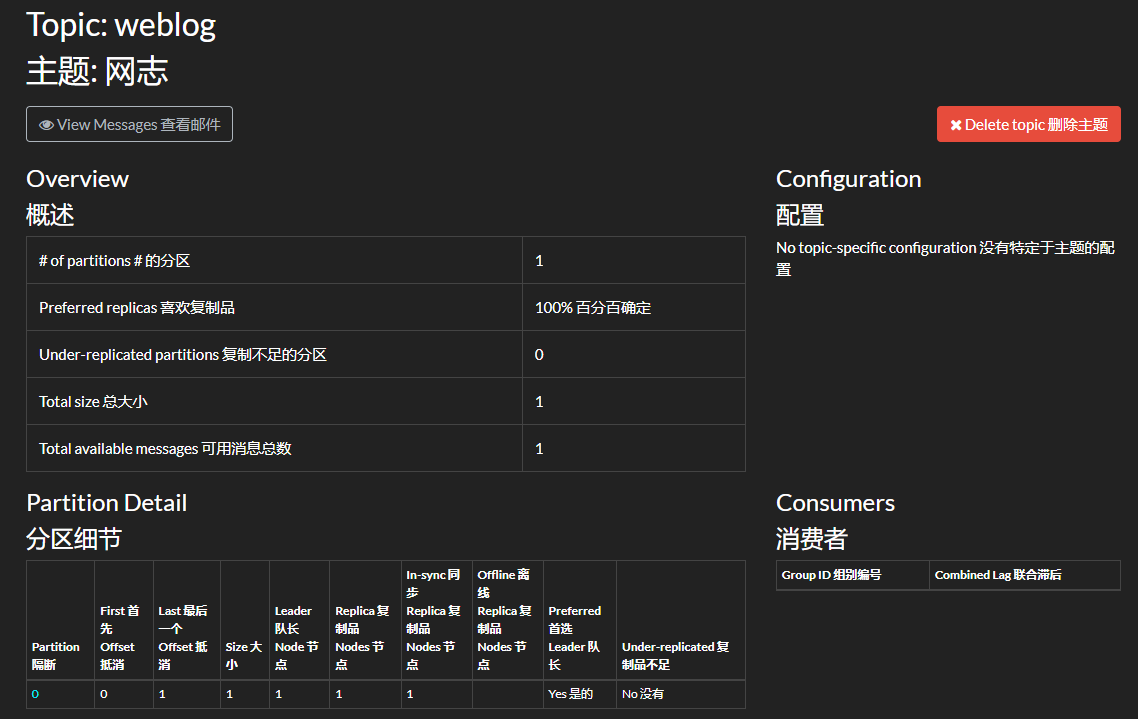Click the '100%' preferred replicas value
This screenshot has width=1138, height=719.
(592, 308)
